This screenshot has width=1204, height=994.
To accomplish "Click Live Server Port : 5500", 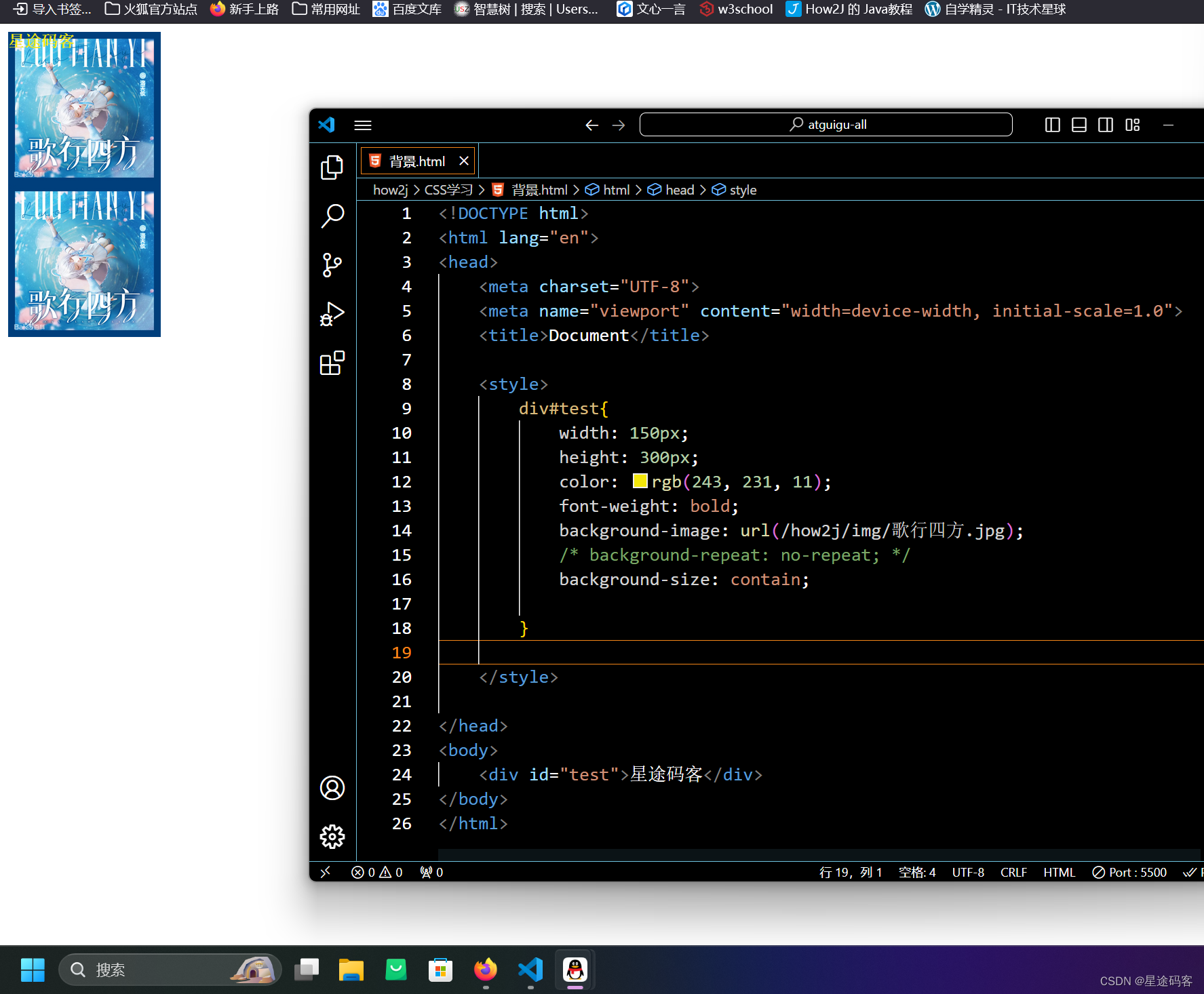I will click(1129, 872).
